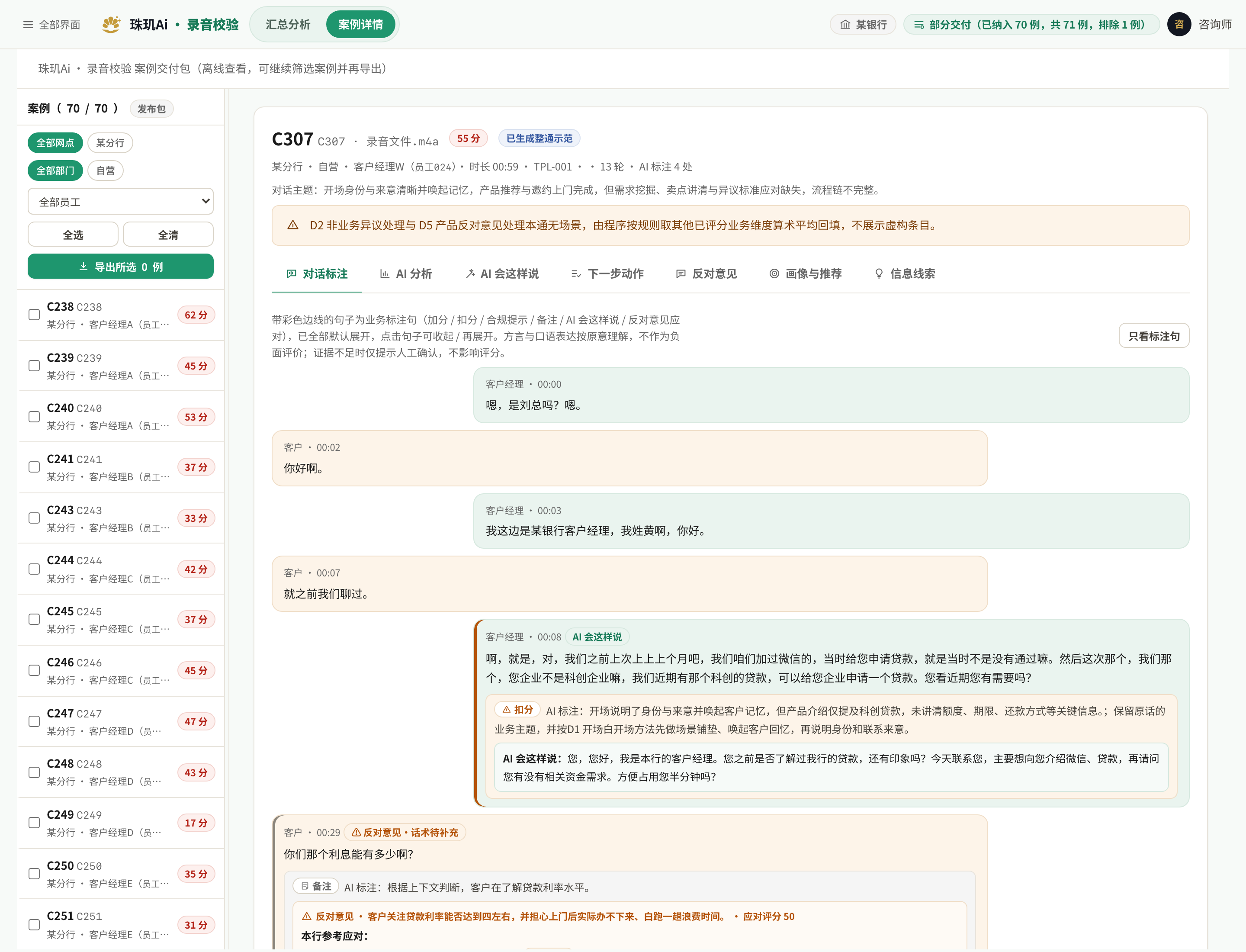Click the download icon in 导出所选 button
Screen dimensions: 1246x952
tap(83, 266)
